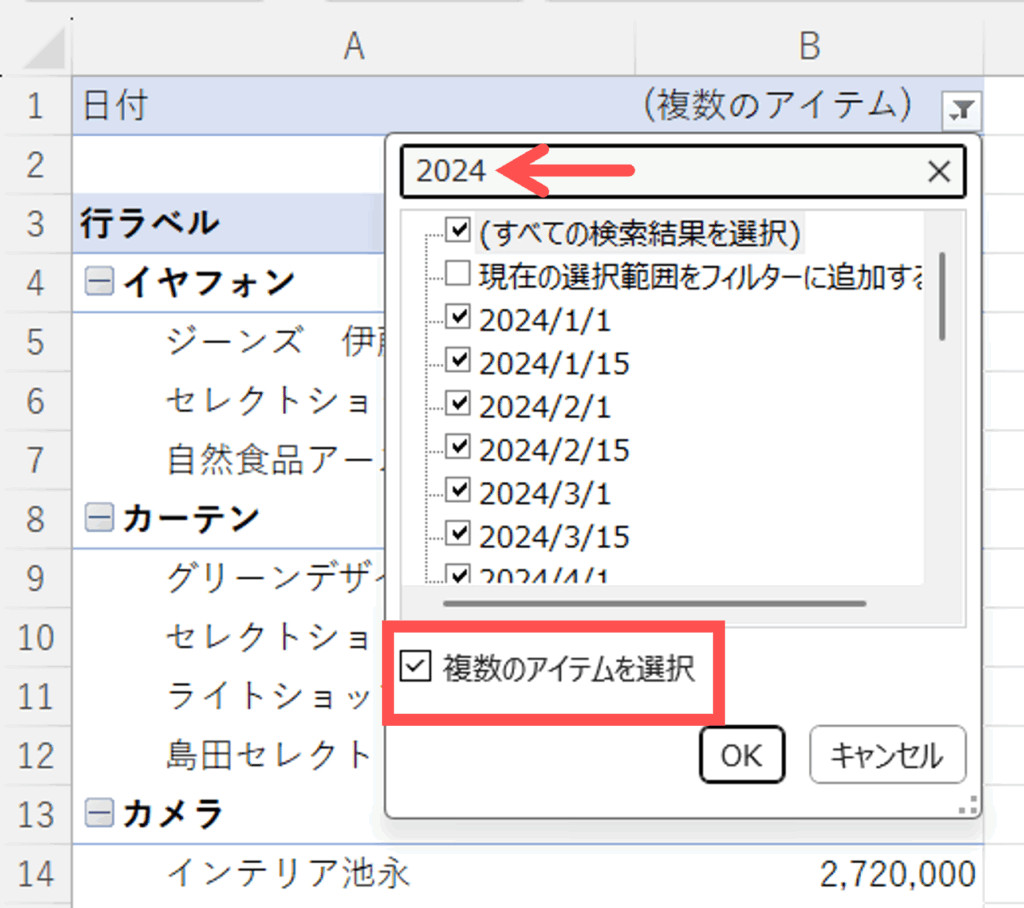Uncheck the 2024/2/15 date checkbox
This screenshot has height=908, width=1024.
point(458,448)
